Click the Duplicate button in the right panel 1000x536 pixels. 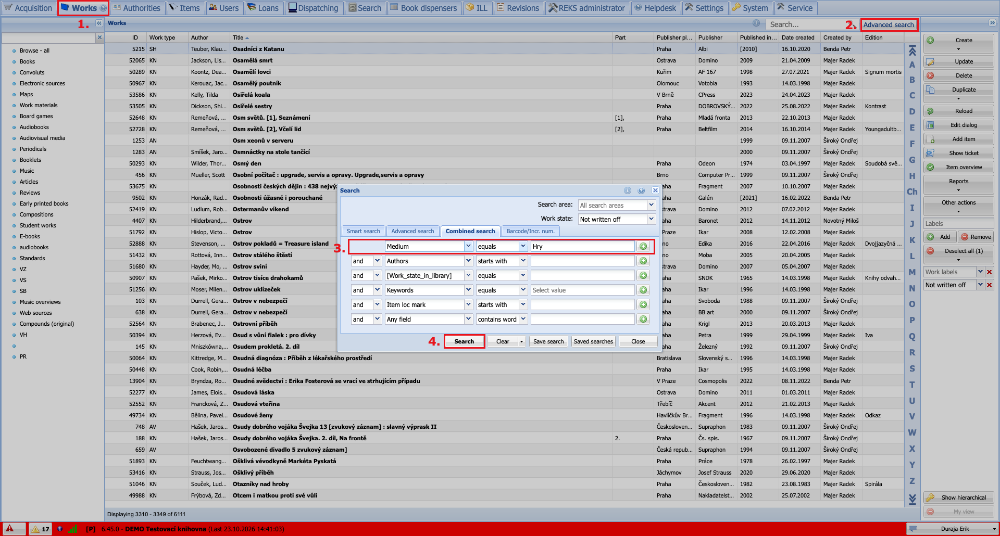tap(959, 93)
